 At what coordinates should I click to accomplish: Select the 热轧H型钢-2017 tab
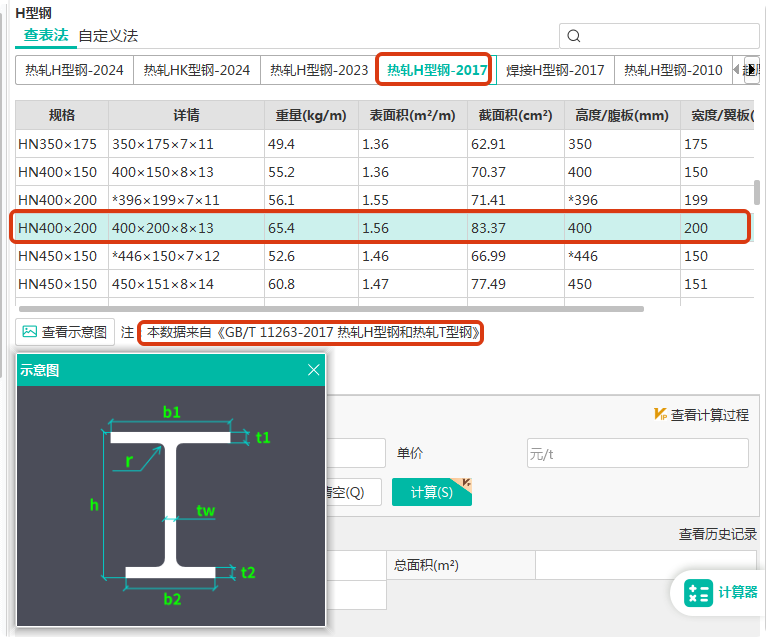(x=437, y=70)
